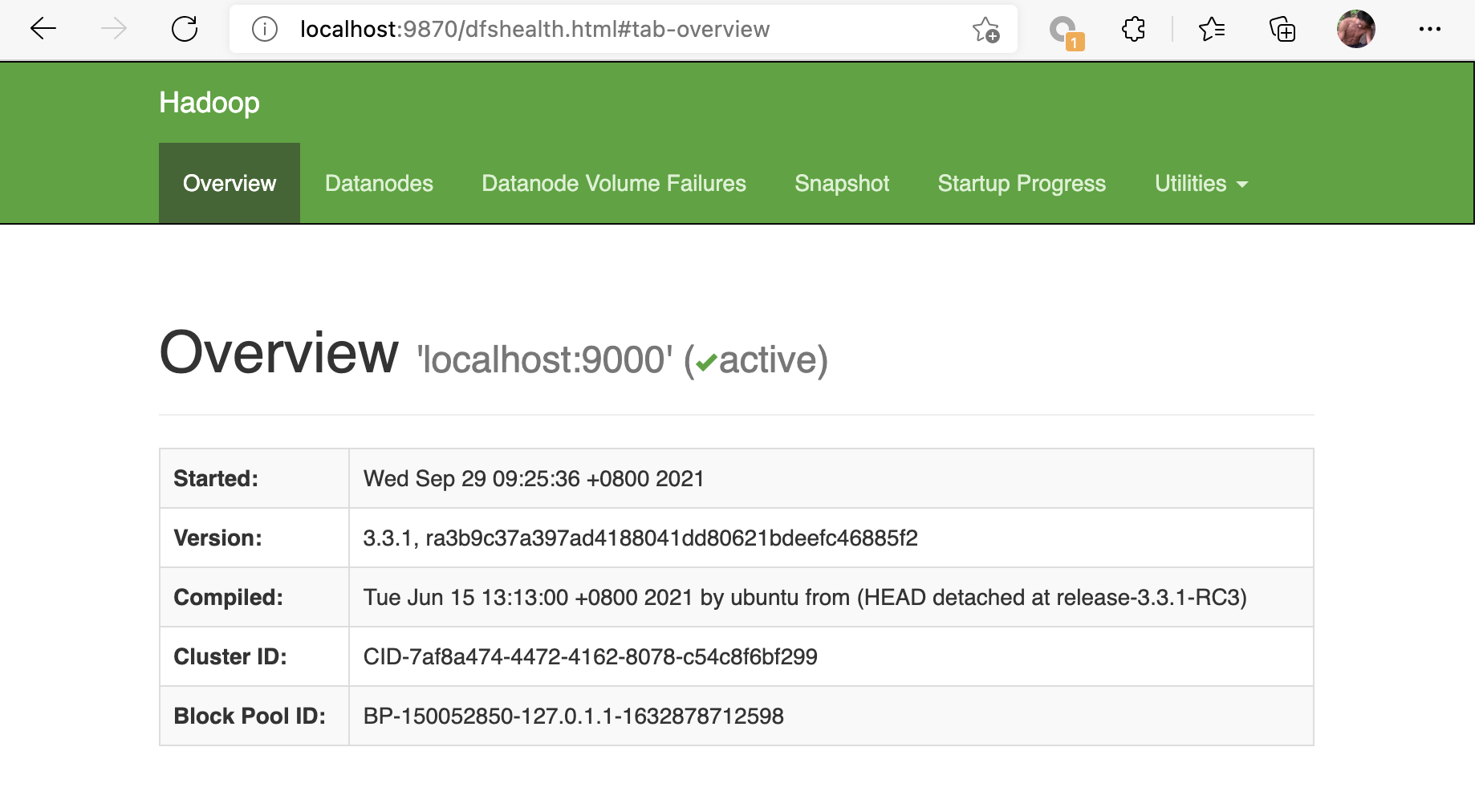Open the user profile avatar
Image resolution: width=1475 pixels, height=812 pixels.
pyautogui.click(x=1355, y=30)
